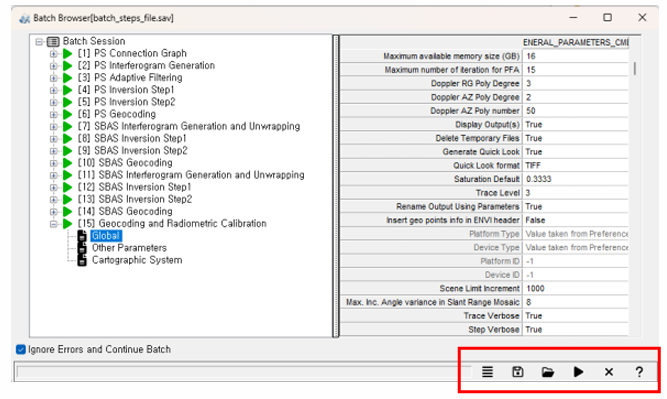The height and width of the screenshot is (399, 667).
Task: Click green arrow icon of PS Connection Graph
Action: click(x=68, y=54)
